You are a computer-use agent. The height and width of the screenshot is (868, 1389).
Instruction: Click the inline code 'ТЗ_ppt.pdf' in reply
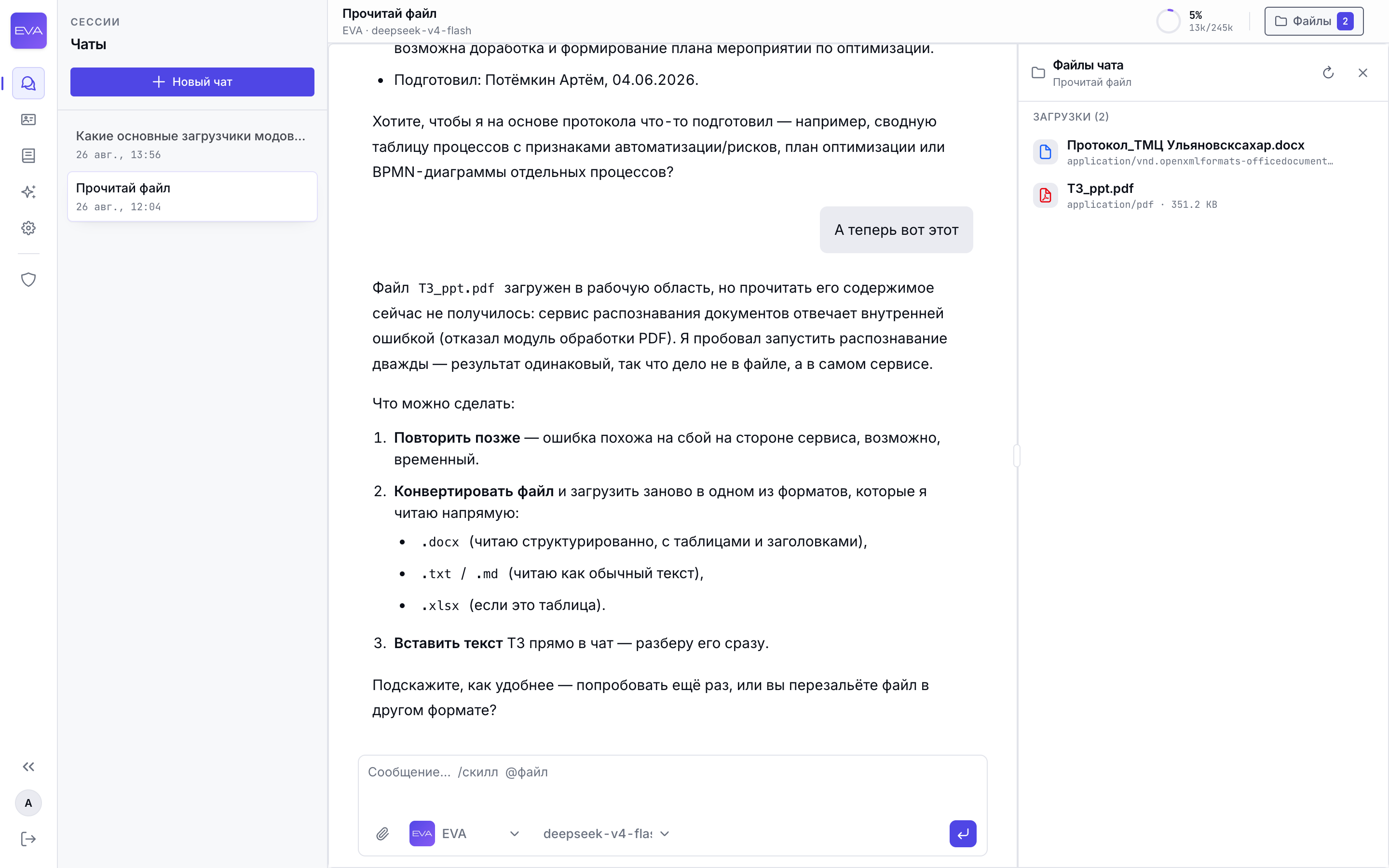click(x=456, y=288)
